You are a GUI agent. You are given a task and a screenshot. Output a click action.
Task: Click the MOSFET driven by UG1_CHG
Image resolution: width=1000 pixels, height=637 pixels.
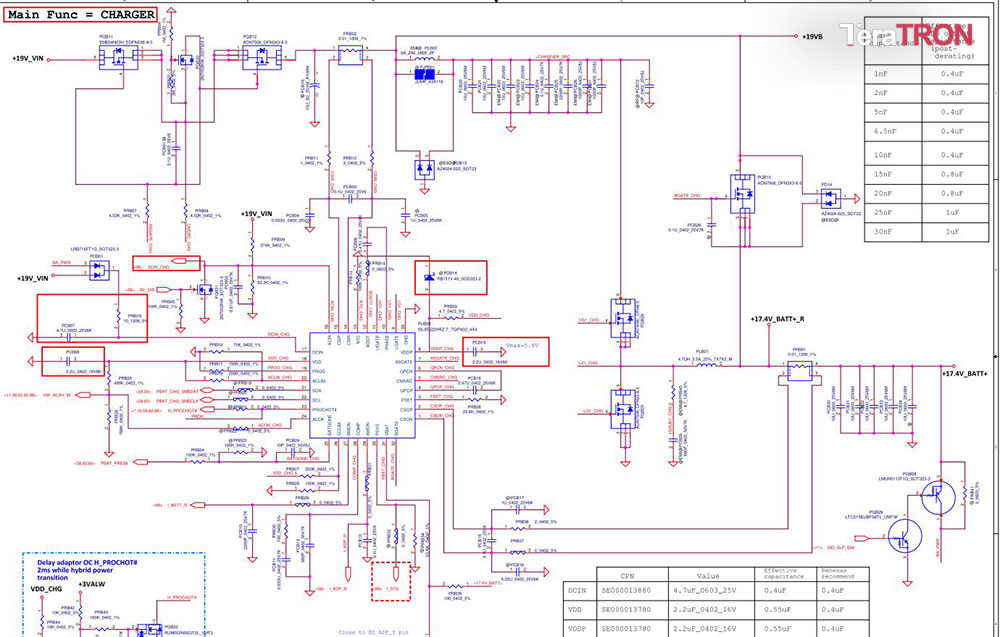click(x=622, y=318)
